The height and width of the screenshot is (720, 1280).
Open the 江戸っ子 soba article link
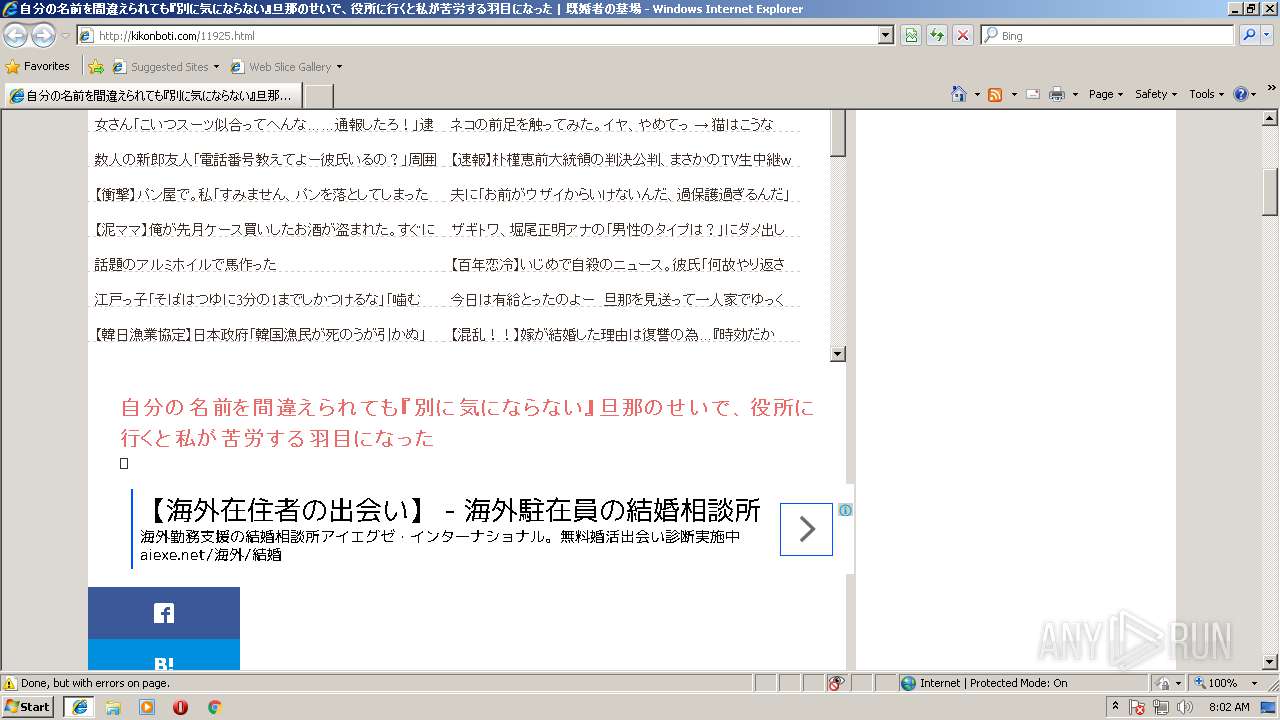tap(258, 299)
